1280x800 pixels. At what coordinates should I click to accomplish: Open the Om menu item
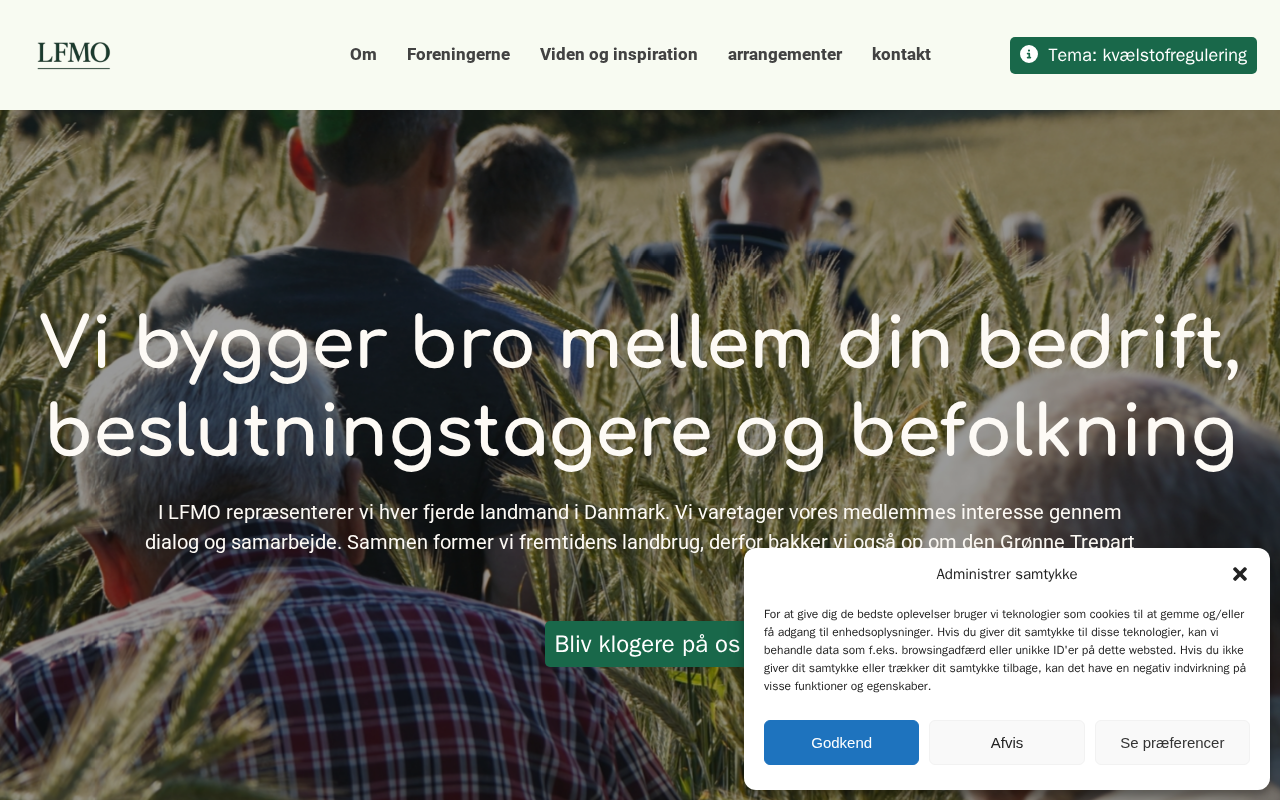coord(363,54)
